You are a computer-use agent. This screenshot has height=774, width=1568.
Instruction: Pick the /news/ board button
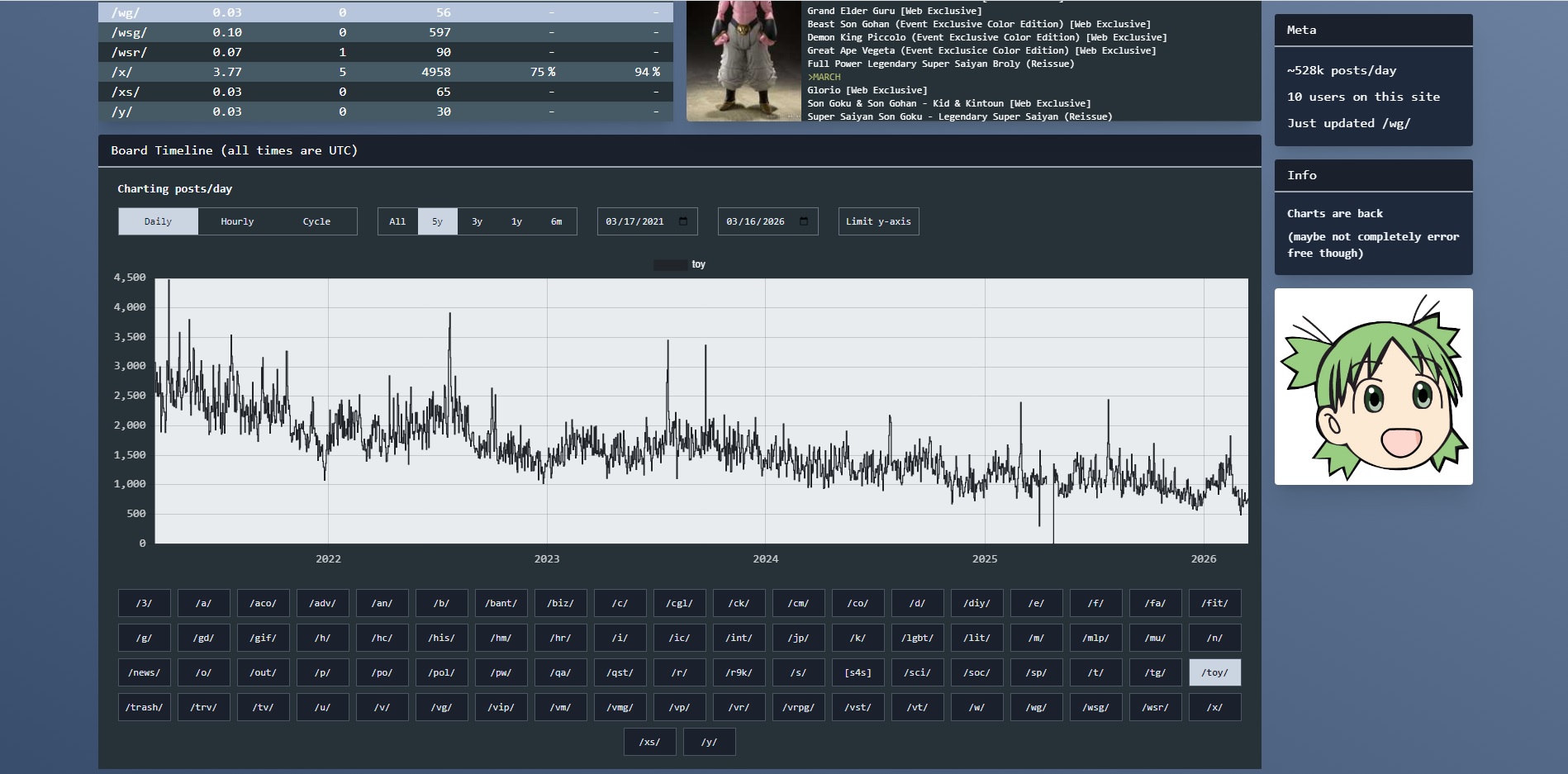pos(145,672)
